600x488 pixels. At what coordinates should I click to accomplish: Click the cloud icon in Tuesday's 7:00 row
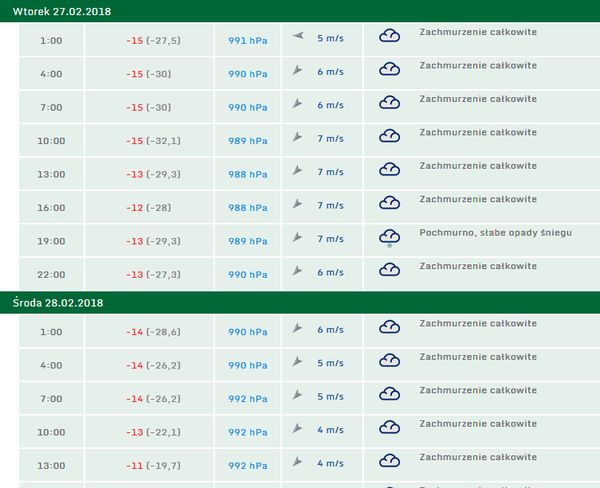[x=389, y=104]
